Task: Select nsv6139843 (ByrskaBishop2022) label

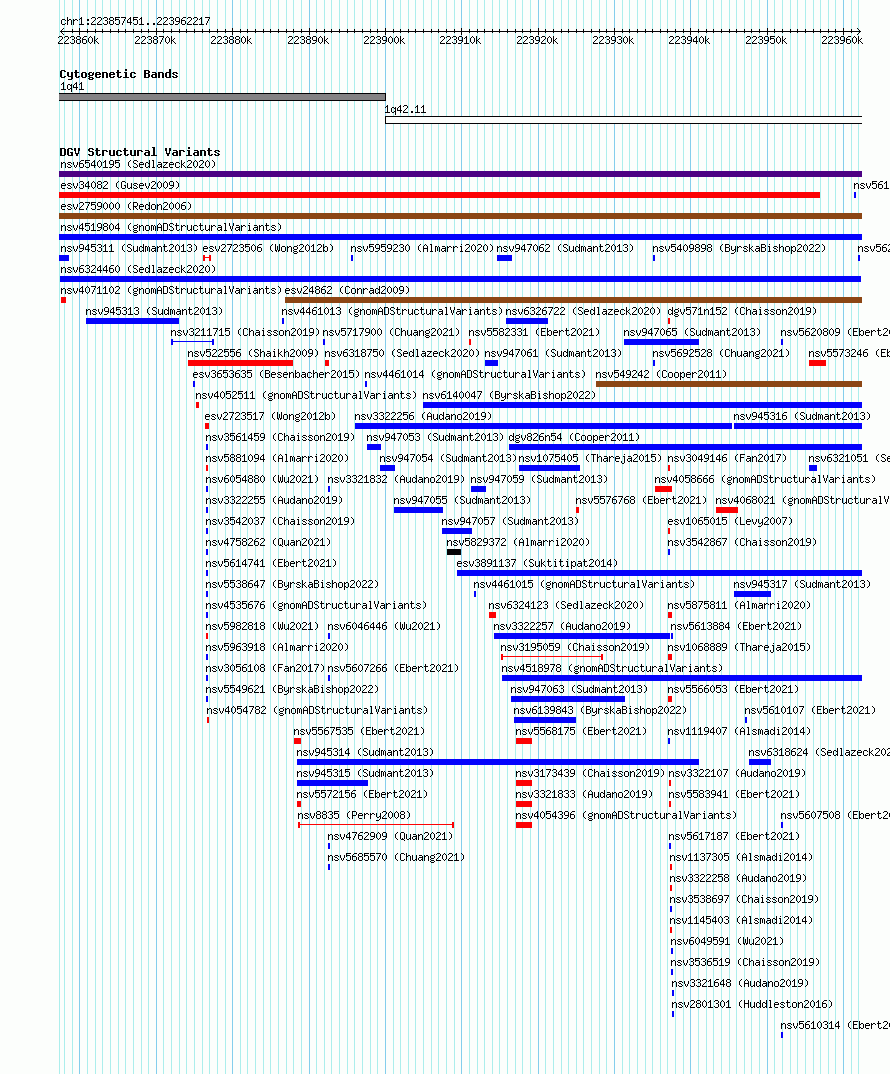Action: coord(599,710)
